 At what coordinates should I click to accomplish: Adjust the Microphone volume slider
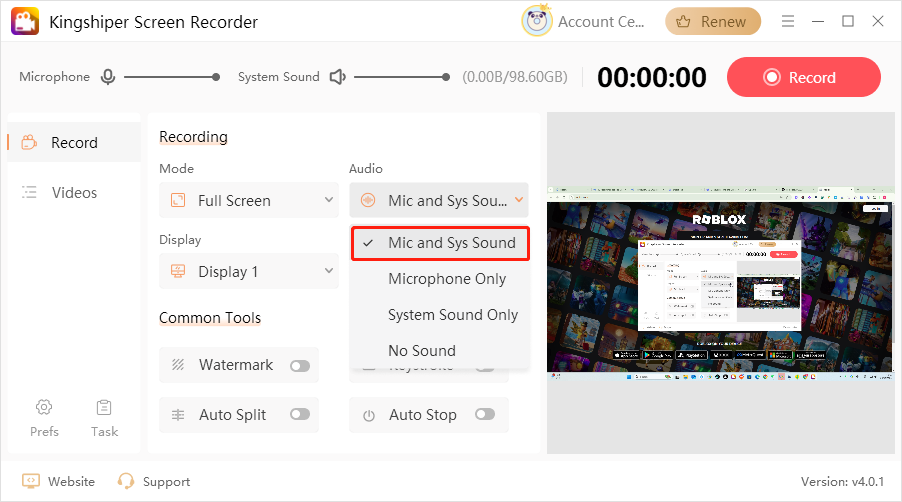point(170,77)
